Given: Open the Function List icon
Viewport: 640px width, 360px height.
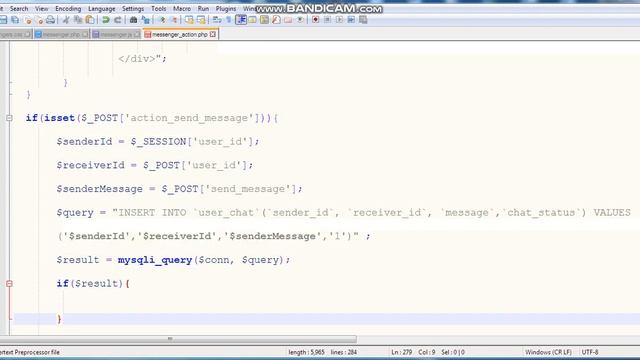Looking at the screenshot, I should pyautogui.click(x=276, y=20).
